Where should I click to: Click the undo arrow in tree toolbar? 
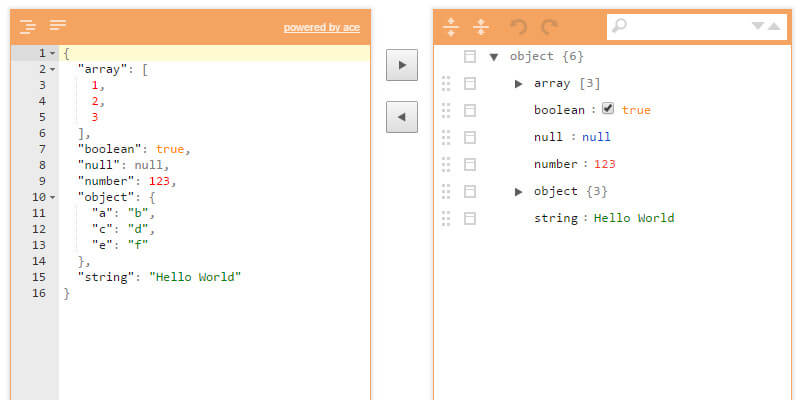coord(518,27)
